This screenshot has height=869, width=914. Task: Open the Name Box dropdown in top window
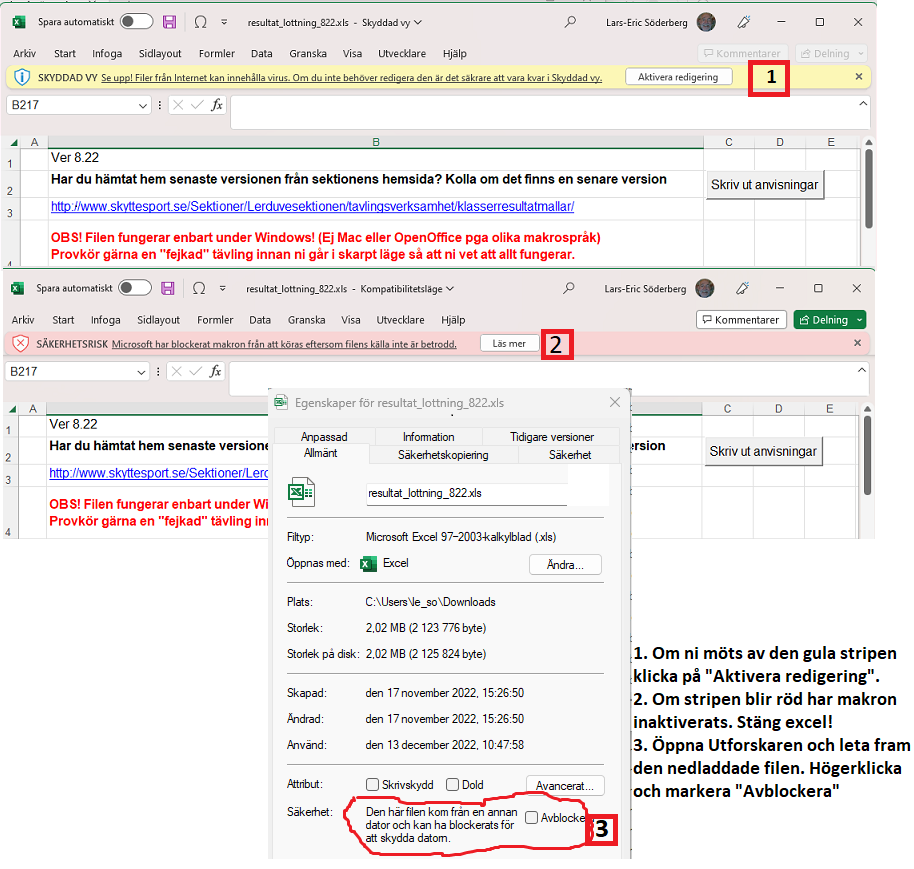(x=141, y=105)
